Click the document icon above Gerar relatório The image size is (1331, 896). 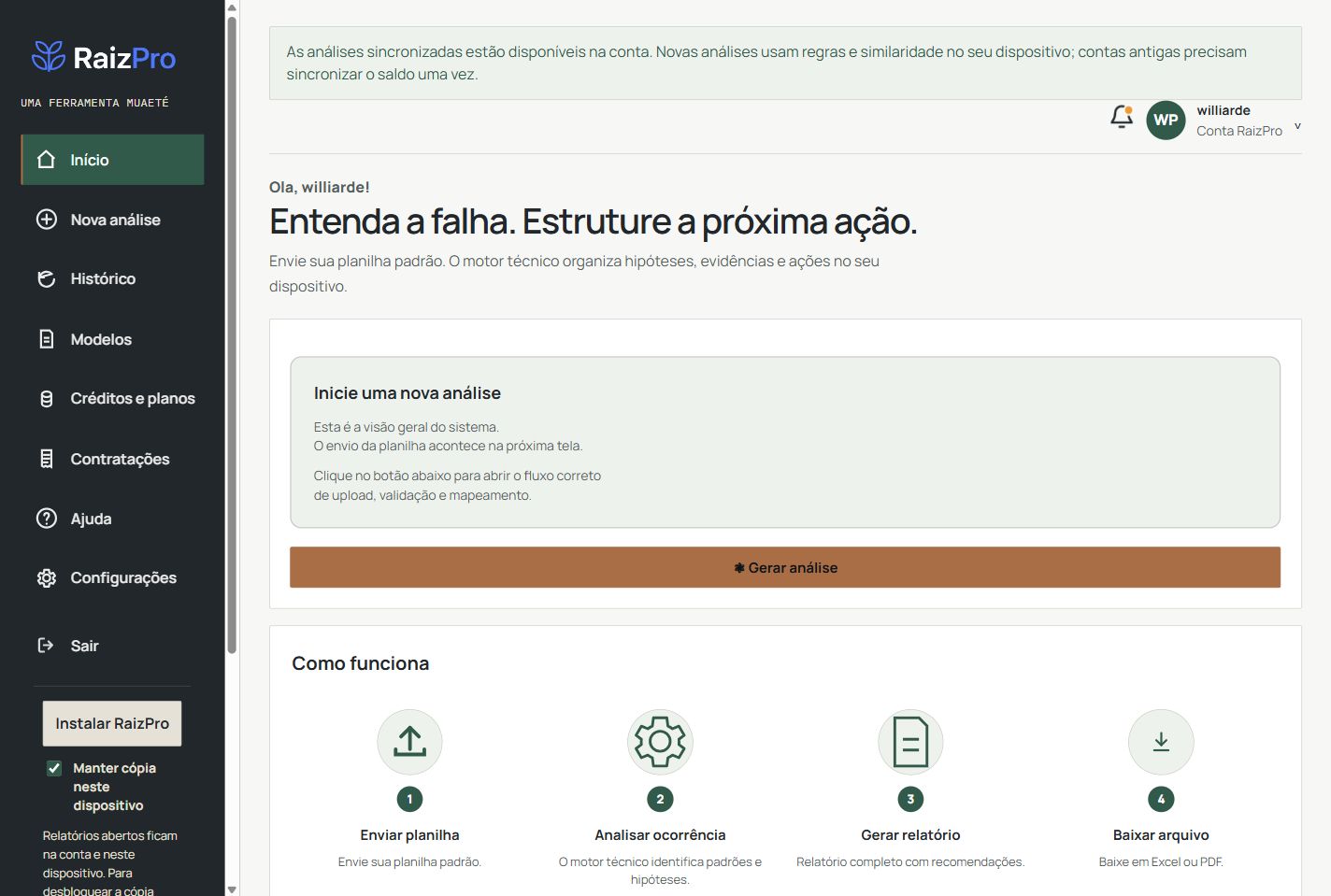coord(910,742)
